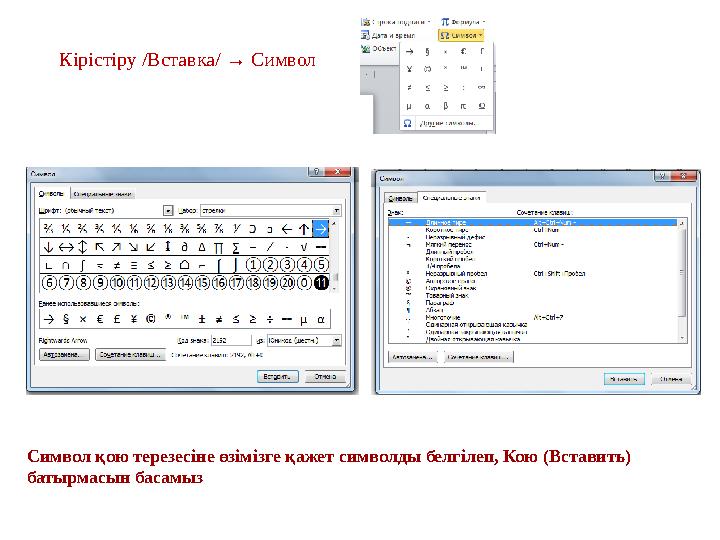Select the Неразрывный пробел list row
720x540 pixels.
533,274
